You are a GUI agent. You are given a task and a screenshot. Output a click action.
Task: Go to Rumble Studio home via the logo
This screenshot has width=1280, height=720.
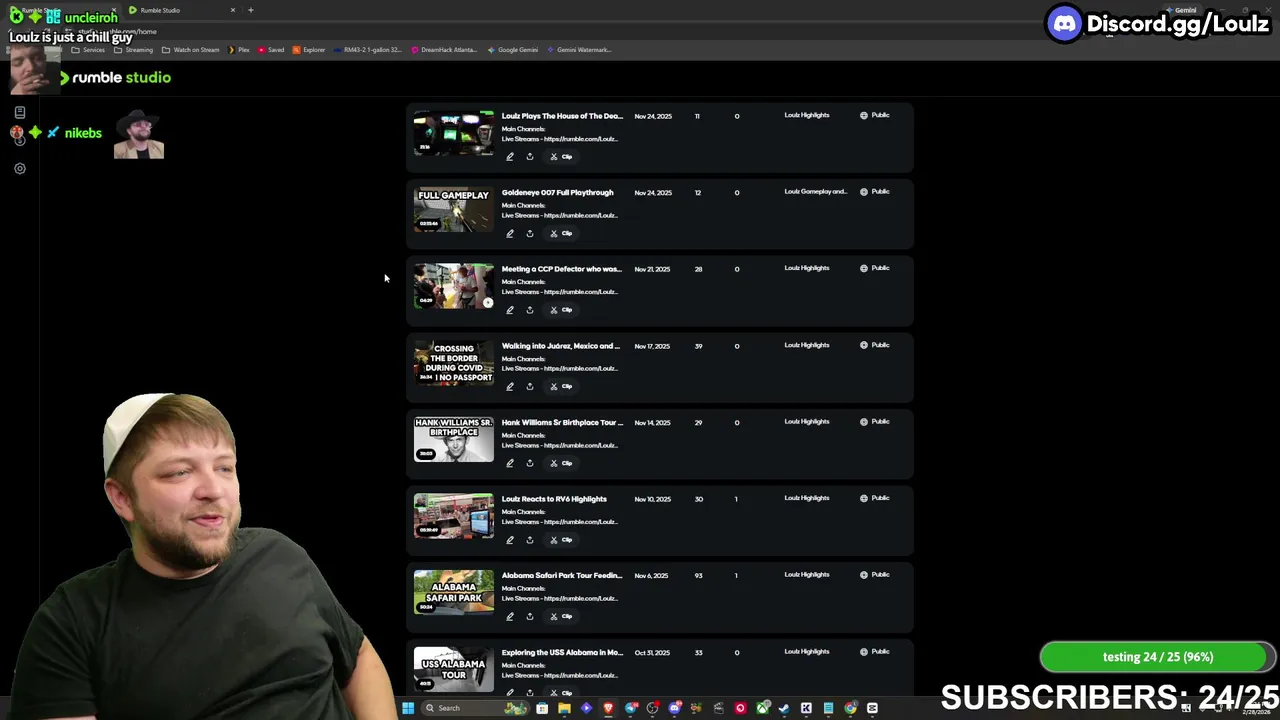(x=115, y=78)
